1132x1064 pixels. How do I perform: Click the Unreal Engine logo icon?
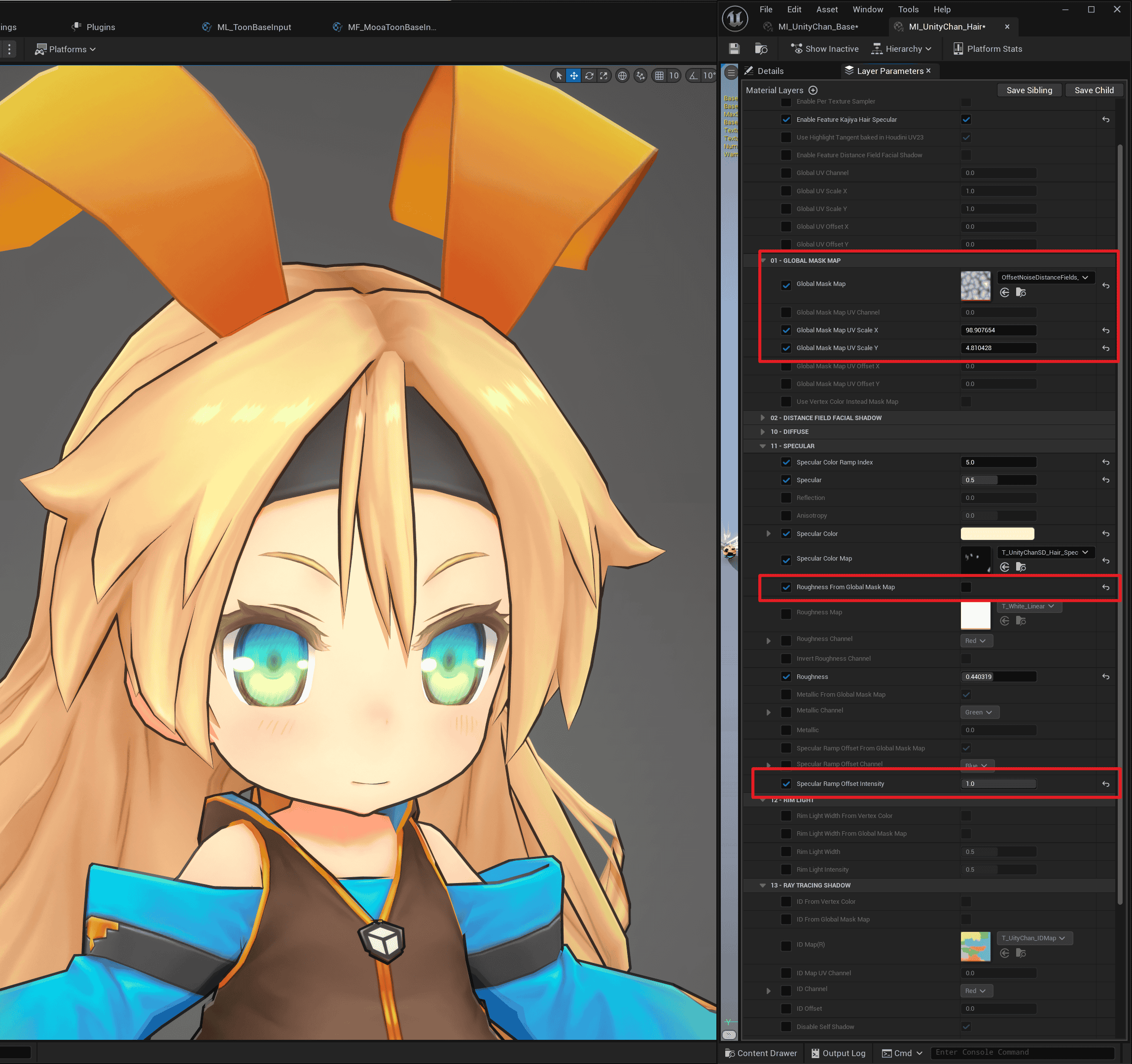point(735,18)
